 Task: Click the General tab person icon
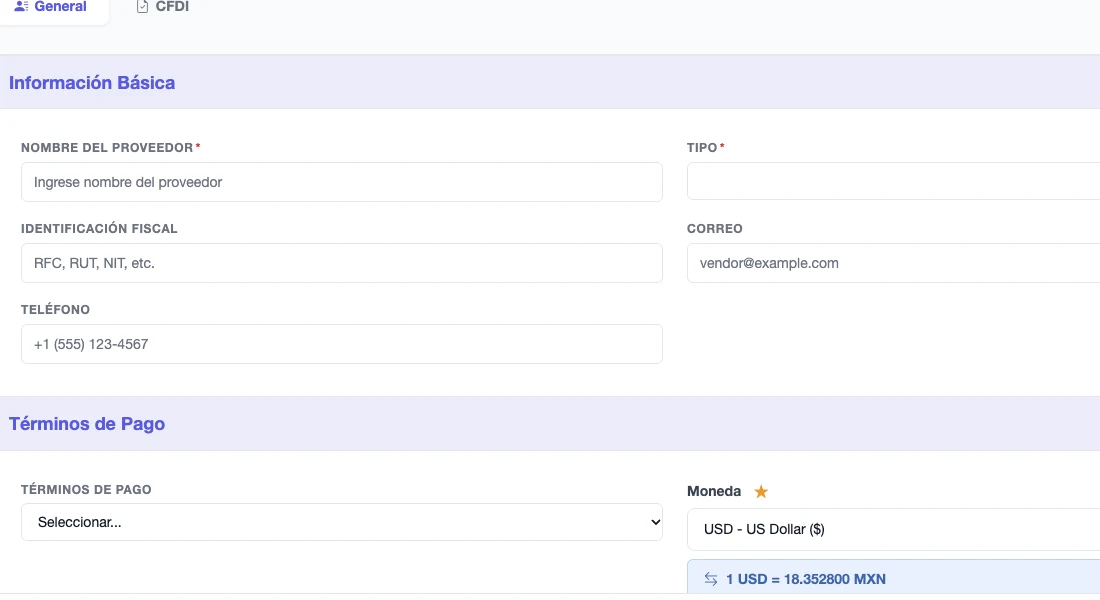pyautogui.click(x=21, y=6)
